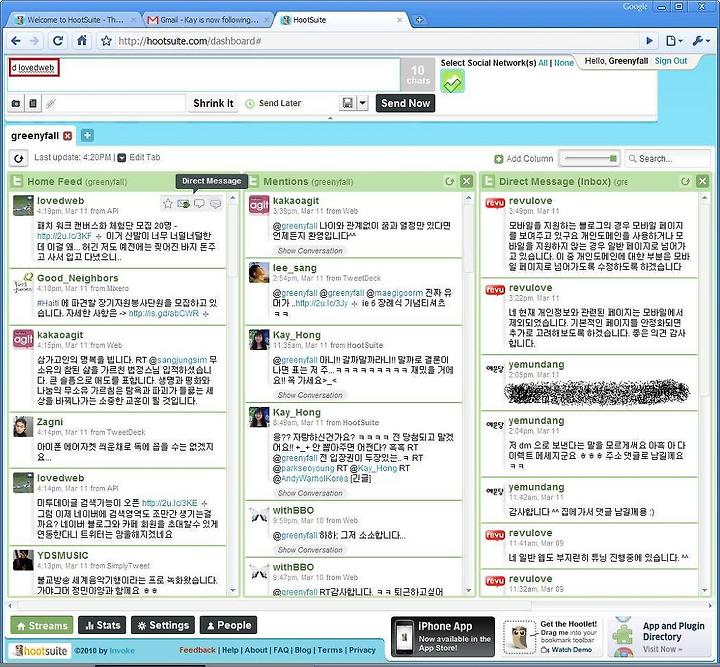Screen dimensions: 720x667
Task: Click the hootsuite logo in footer
Action: click(40, 650)
